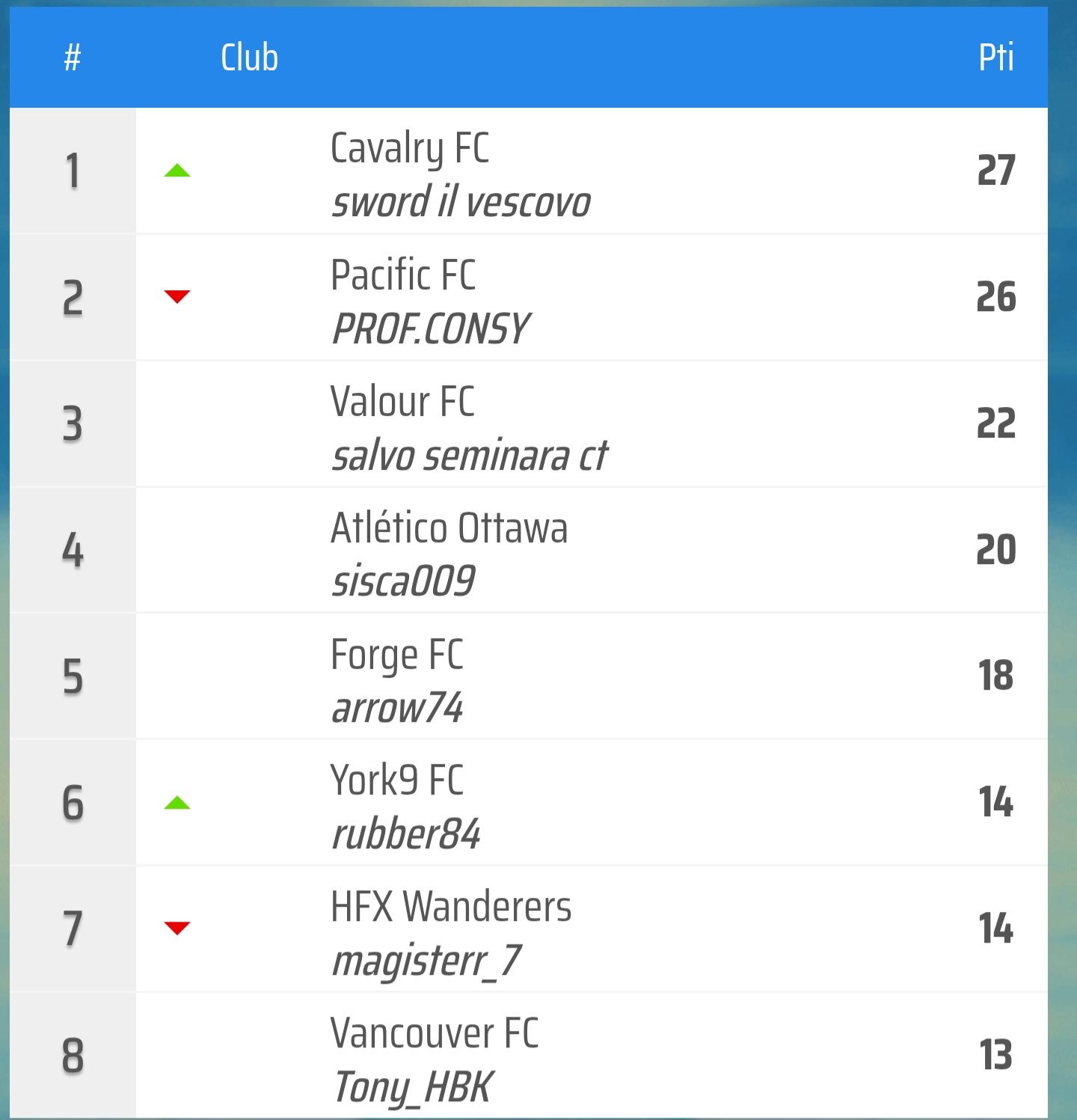Click the Forge FC club name

click(x=397, y=655)
